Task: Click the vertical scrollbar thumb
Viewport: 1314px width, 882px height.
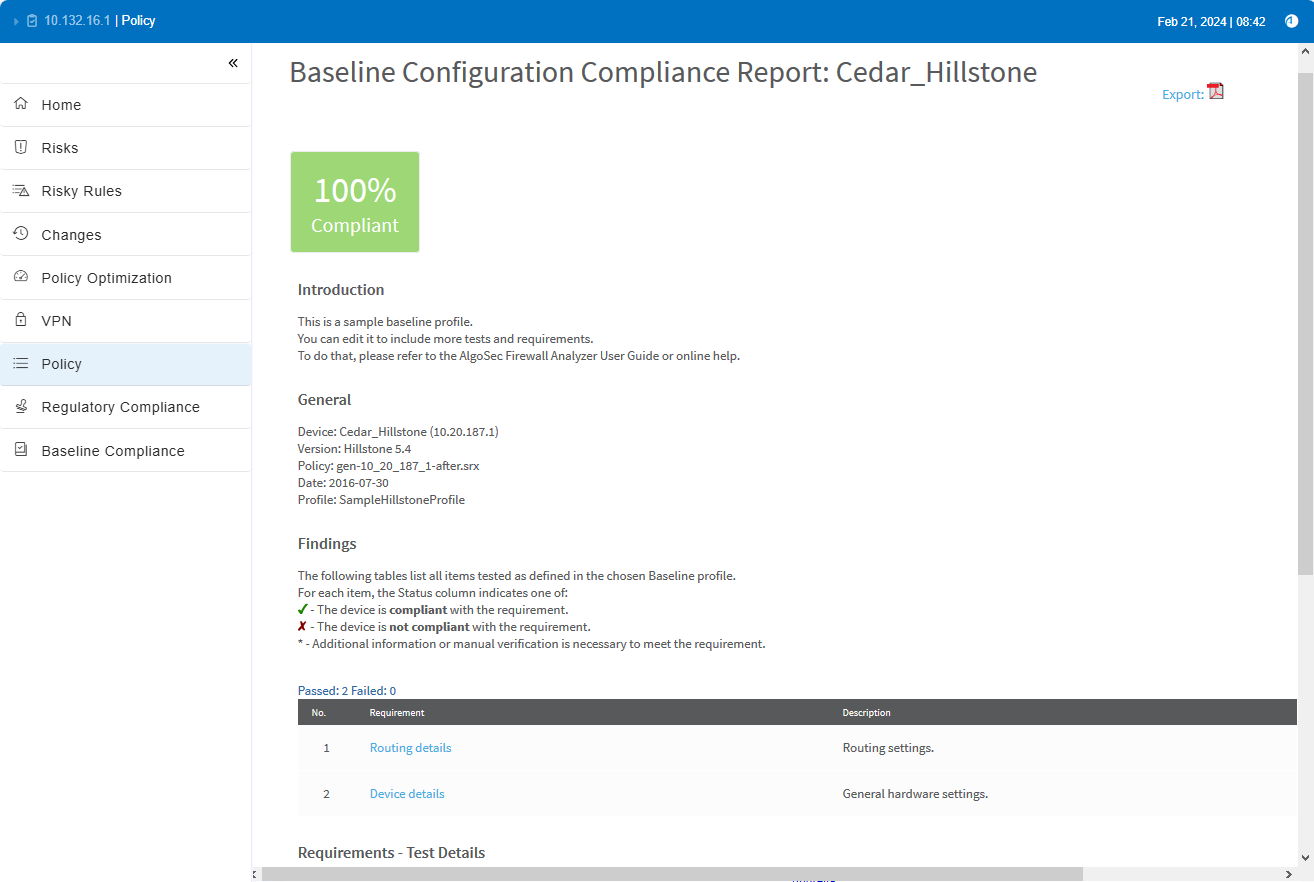Action: pos(1305,320)
